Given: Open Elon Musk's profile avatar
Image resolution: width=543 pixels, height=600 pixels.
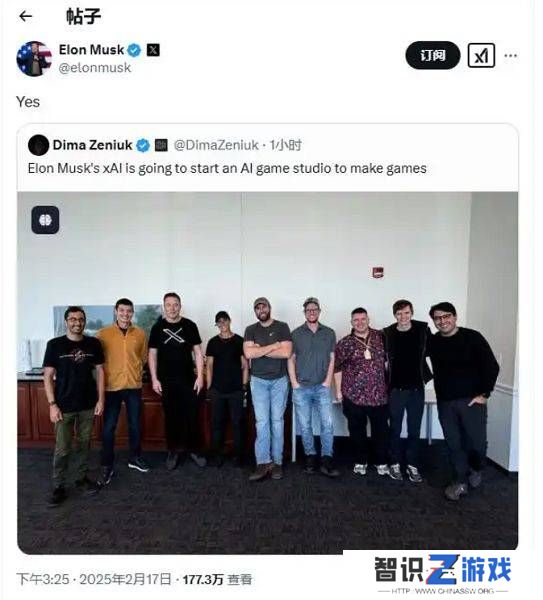Looking at the screenshot, I should pyautogui.click(x=34, y=59).
